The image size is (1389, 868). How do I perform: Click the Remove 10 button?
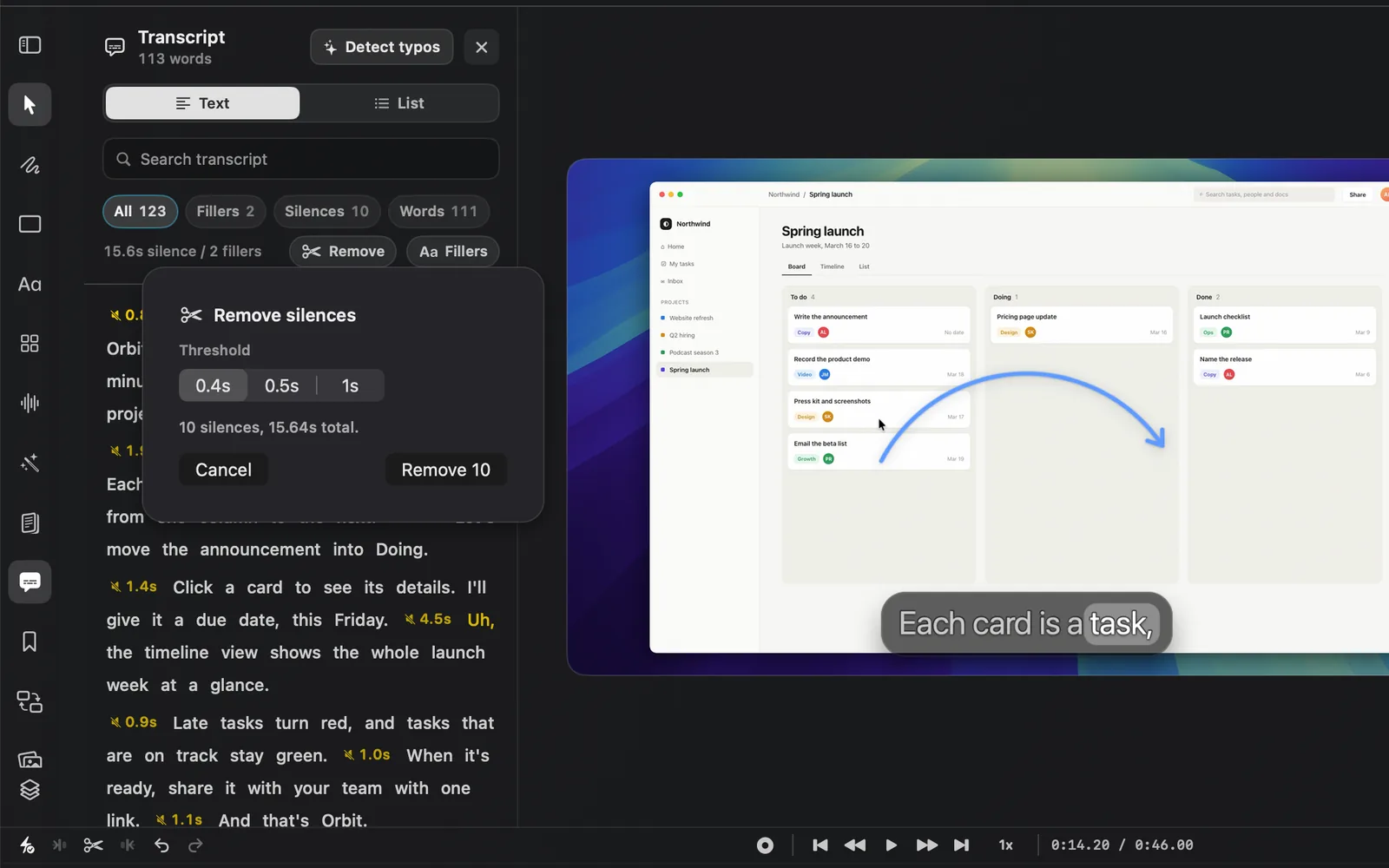[446, 470]
